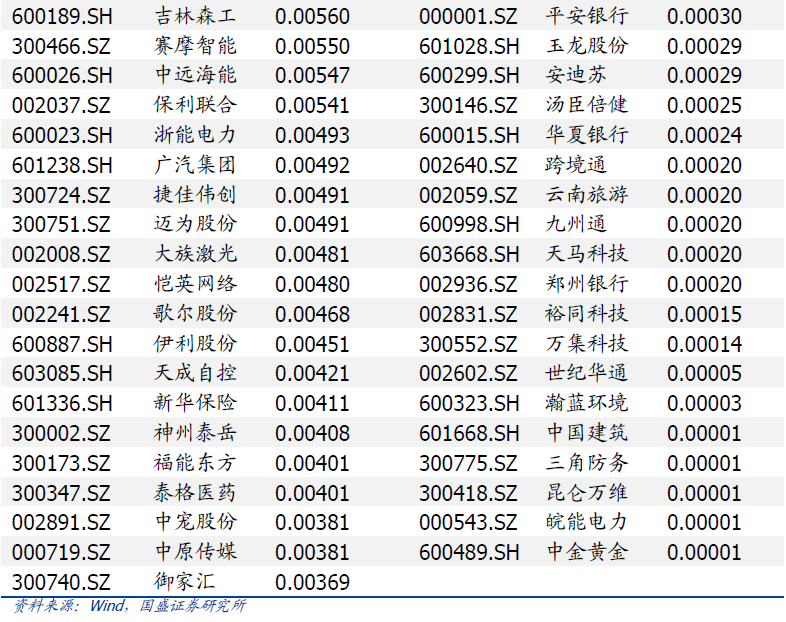This screenshot has height=622, width=786.
Task: Click the stock name 神州泰岳
Action: click(x=195, y=433)
